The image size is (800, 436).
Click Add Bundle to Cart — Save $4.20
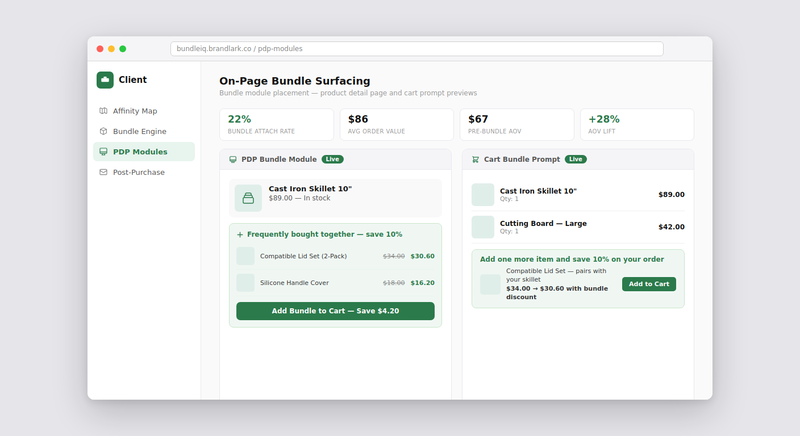click(335, 311)
